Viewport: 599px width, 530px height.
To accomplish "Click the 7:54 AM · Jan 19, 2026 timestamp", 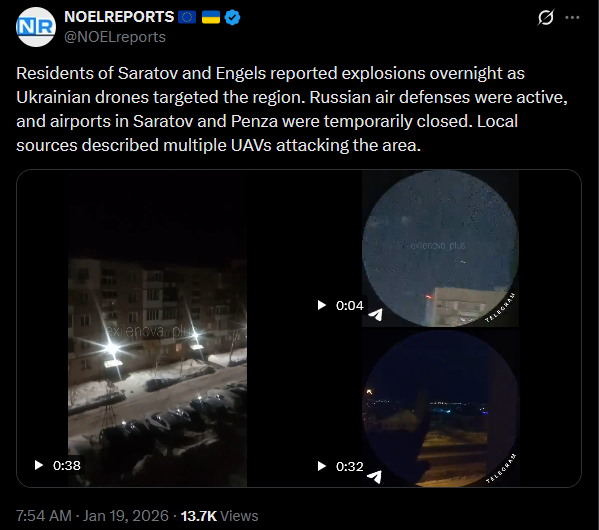I will point(92,515).
